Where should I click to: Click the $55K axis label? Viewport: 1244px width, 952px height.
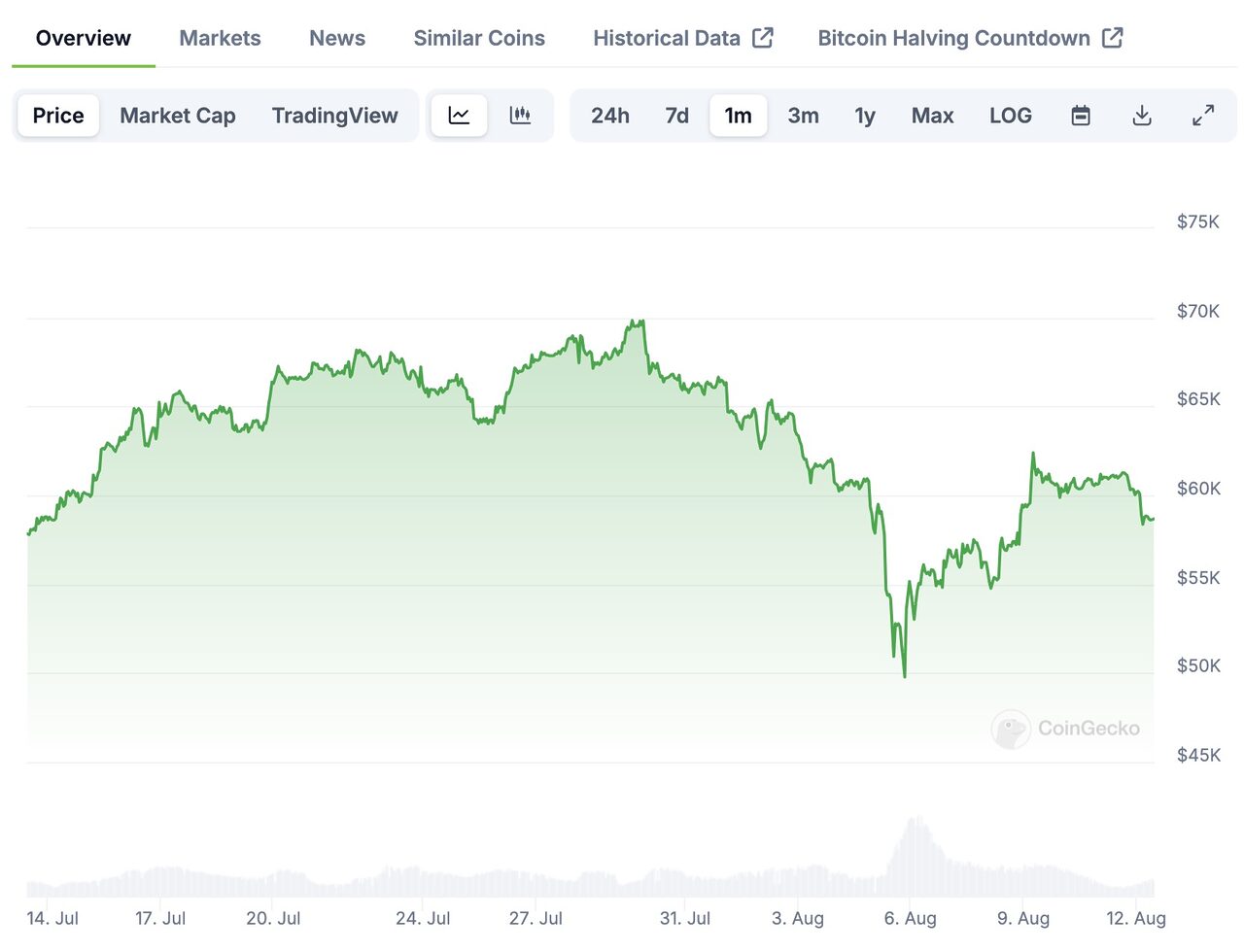1198,578
